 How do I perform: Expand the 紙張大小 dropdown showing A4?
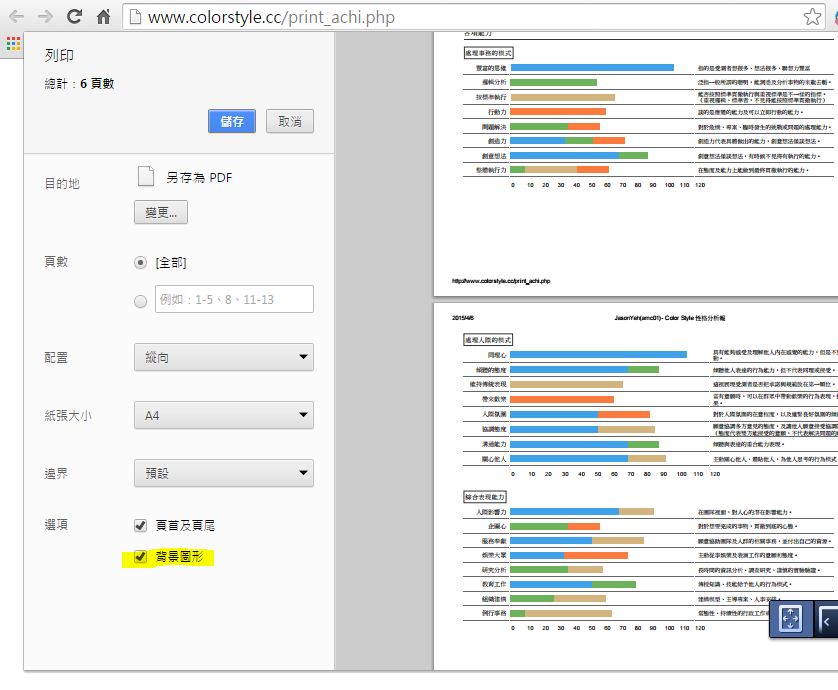pyautogui.click(x=223, y=415)
